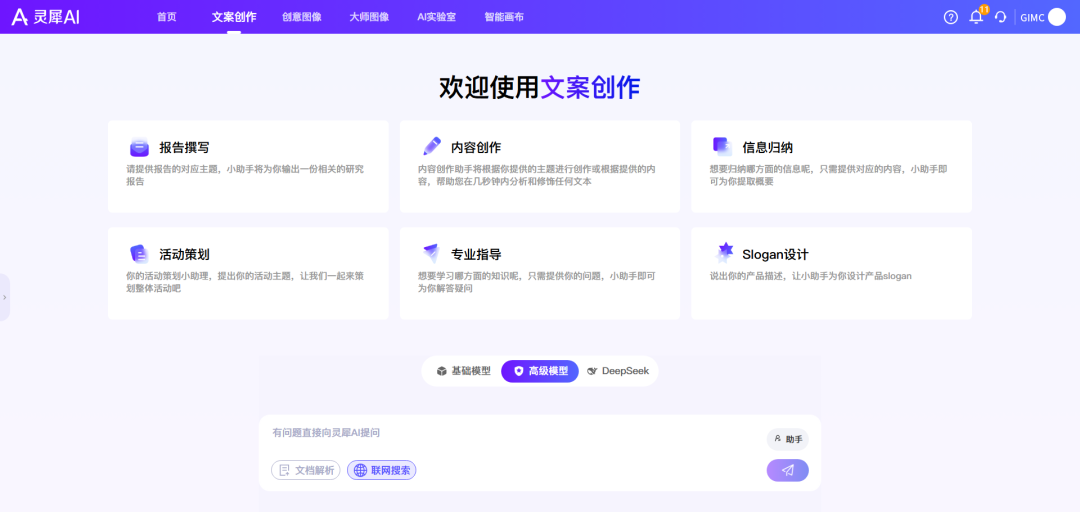Click the GIMC user avatar
Viewport: 1080px width, 512px height.
point(1056,17)
